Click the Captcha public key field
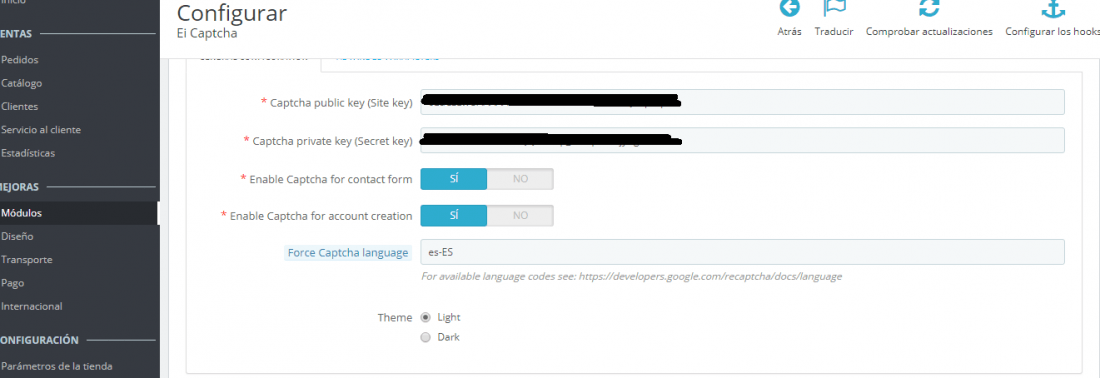 coord(742,102)
